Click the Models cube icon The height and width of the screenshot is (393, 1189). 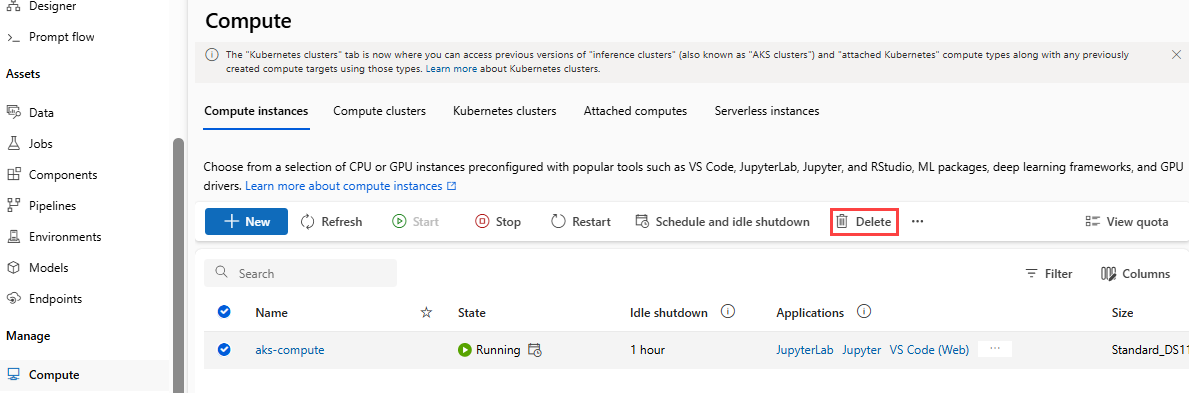13,268
